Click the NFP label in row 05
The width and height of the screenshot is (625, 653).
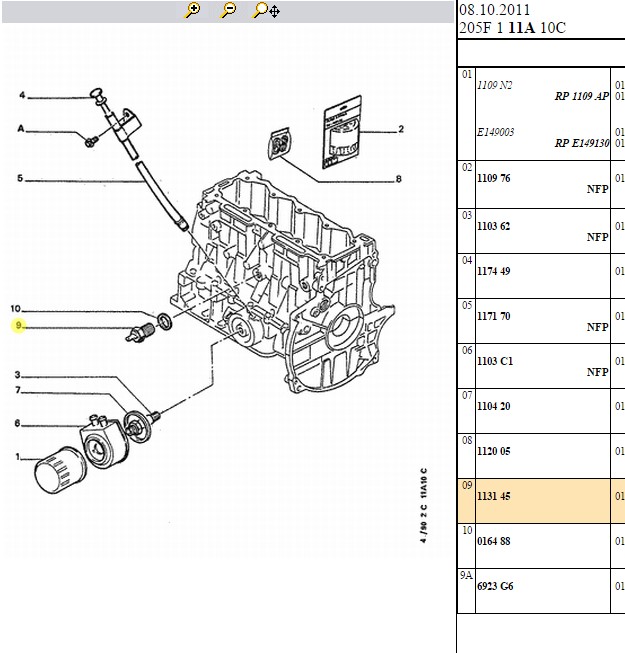(598, 327)
